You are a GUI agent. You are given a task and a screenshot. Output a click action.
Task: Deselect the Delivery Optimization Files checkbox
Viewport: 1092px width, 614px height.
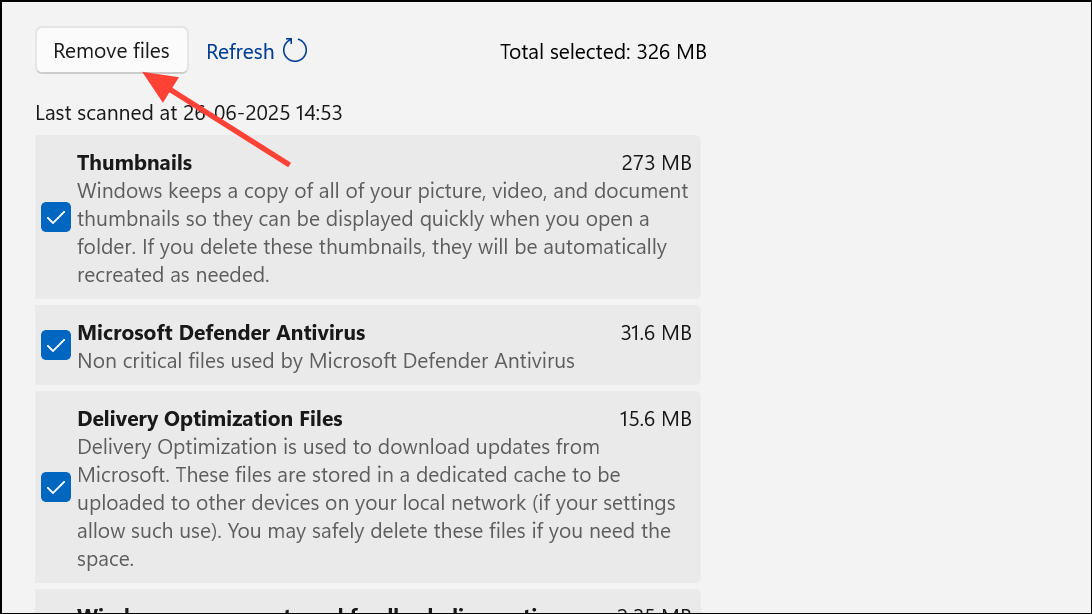pos(56,487)
